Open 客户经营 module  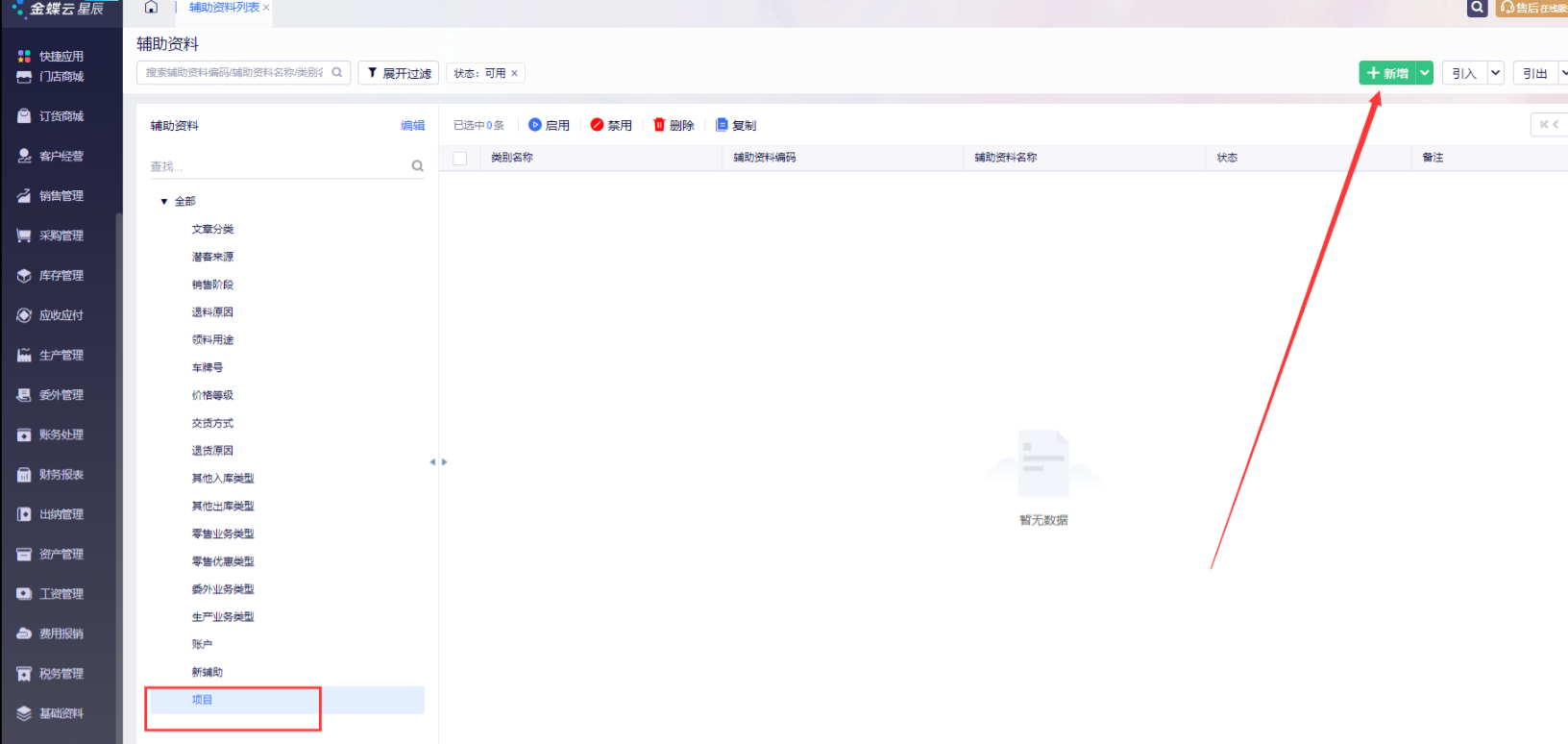tap(50, 156)
